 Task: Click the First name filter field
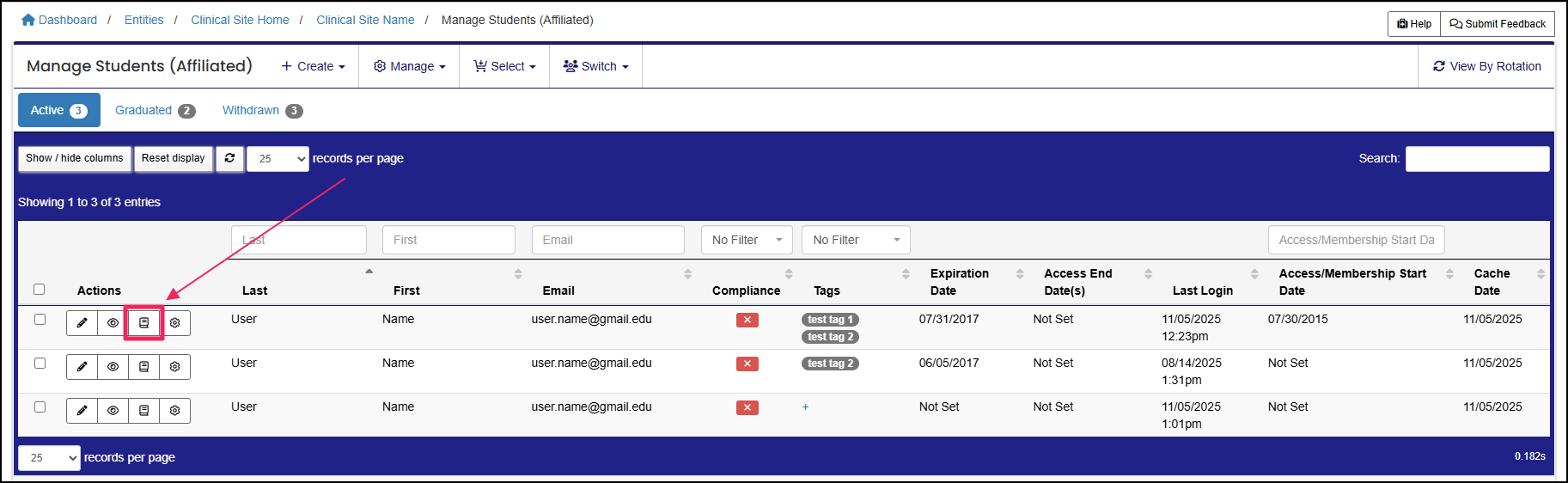coord(448,240)
